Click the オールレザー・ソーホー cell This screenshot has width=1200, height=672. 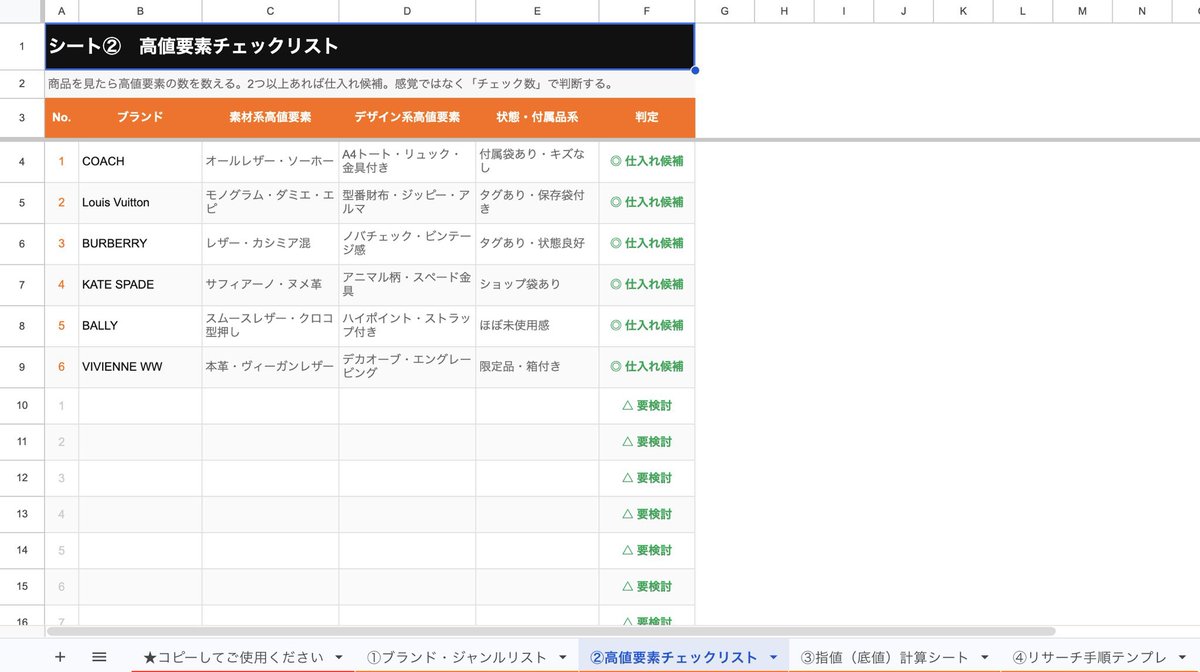click(270, 161)
